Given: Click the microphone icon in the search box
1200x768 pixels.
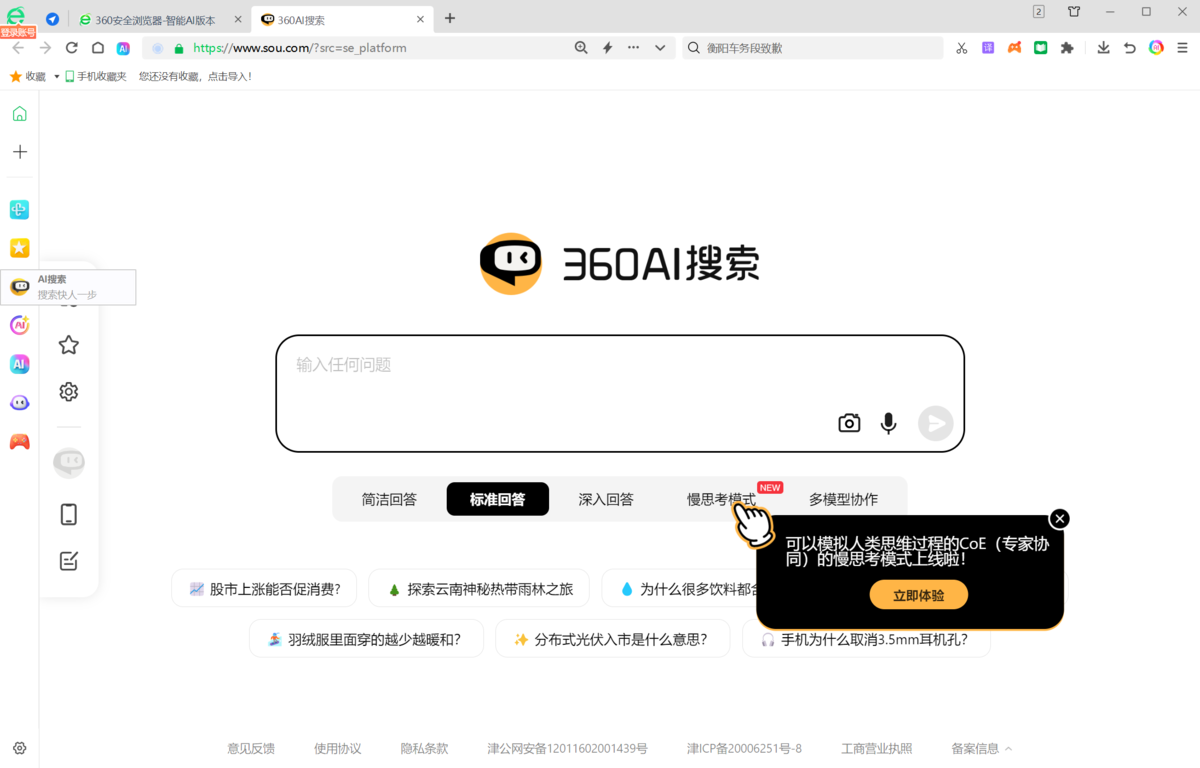Looking at the screenshot, I should tap(888, 423).
